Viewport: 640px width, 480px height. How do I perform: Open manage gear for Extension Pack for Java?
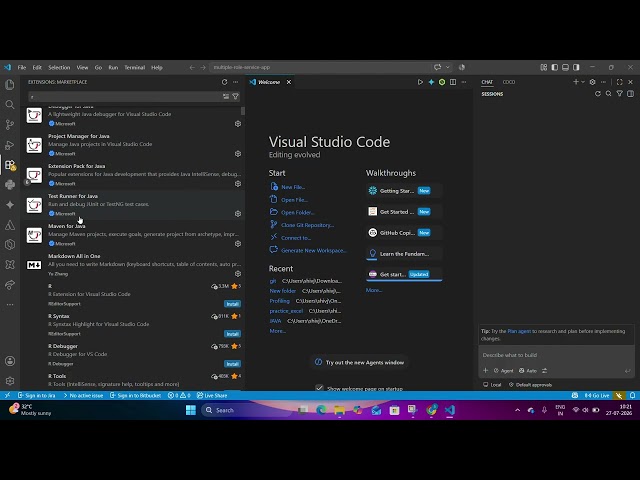coord(238,184)
